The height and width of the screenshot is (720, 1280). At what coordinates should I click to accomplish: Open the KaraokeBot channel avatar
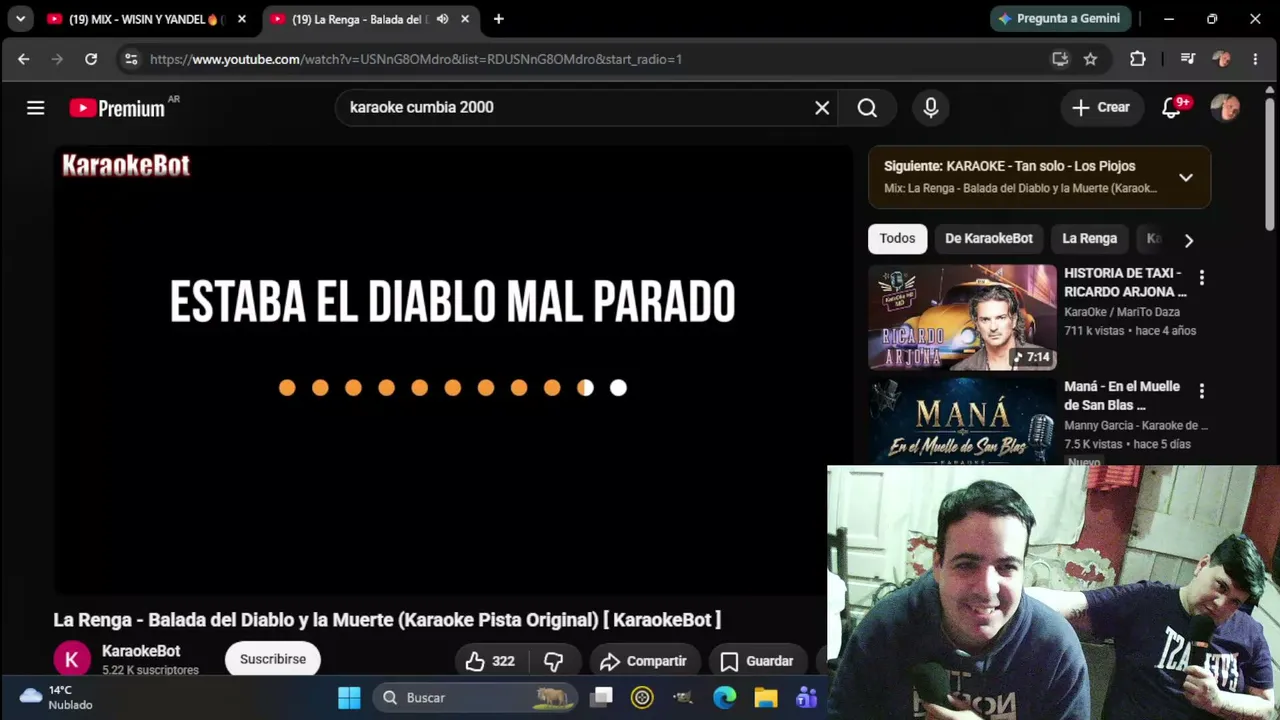click(72, 660)
